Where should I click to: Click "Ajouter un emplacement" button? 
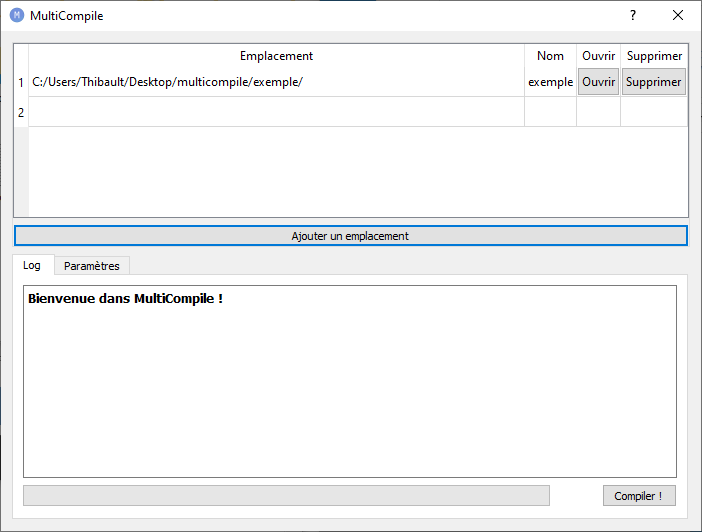coord(350,236)
